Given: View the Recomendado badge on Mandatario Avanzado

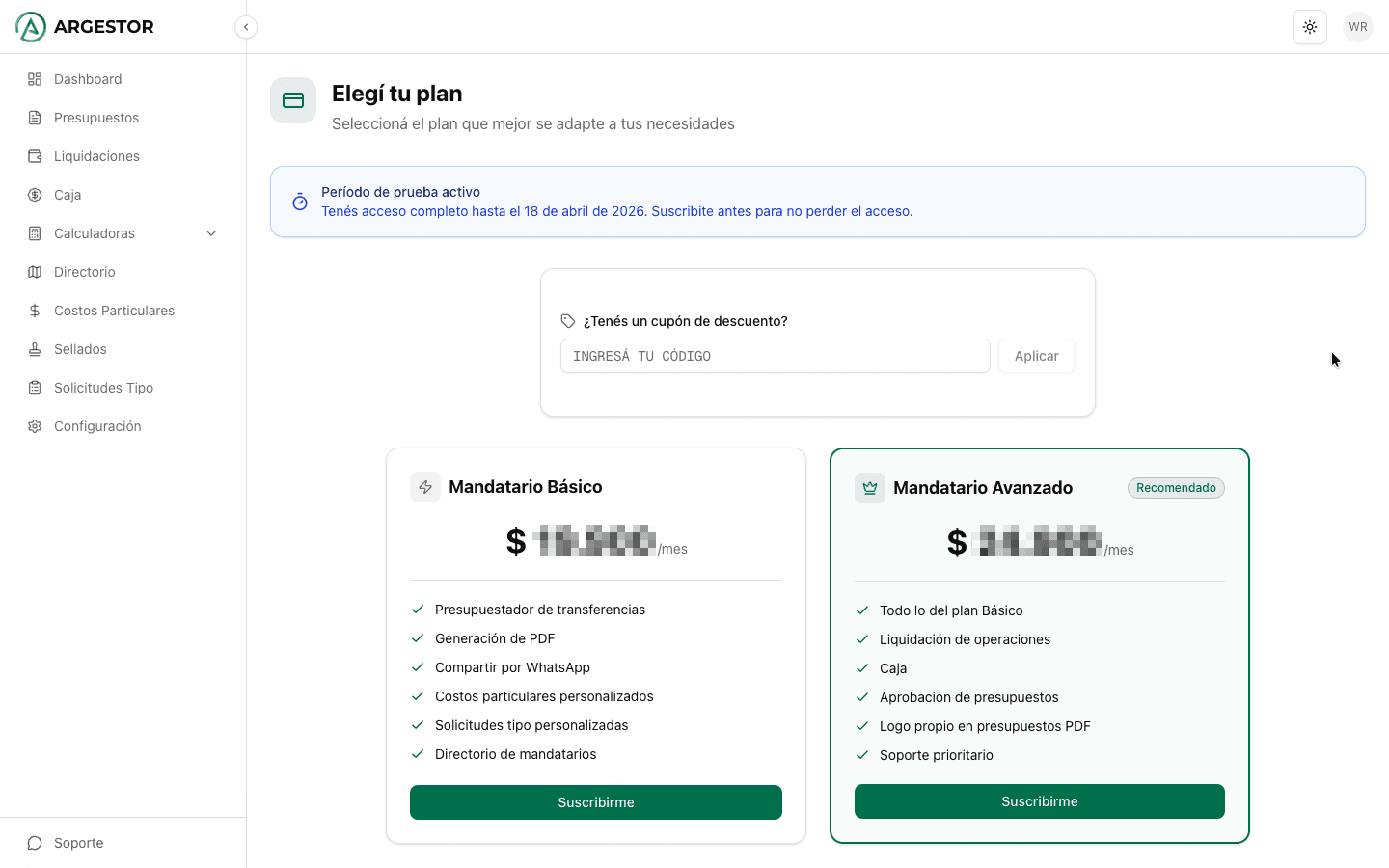Looking at the screenshot, I should [1176, 488].
